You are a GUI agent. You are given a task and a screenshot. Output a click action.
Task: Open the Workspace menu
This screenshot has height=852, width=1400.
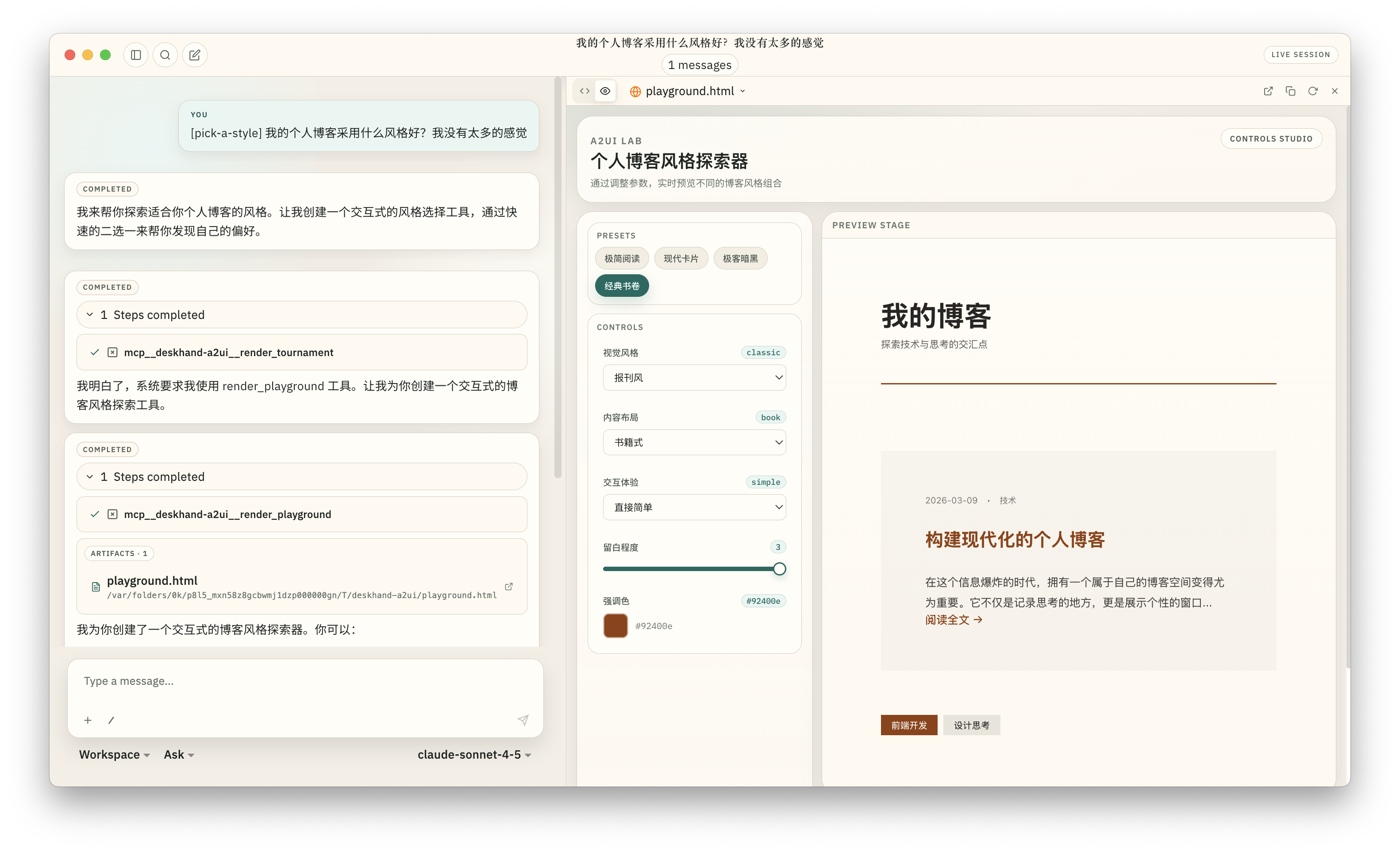pyautogui.click(x=114, y=754)
